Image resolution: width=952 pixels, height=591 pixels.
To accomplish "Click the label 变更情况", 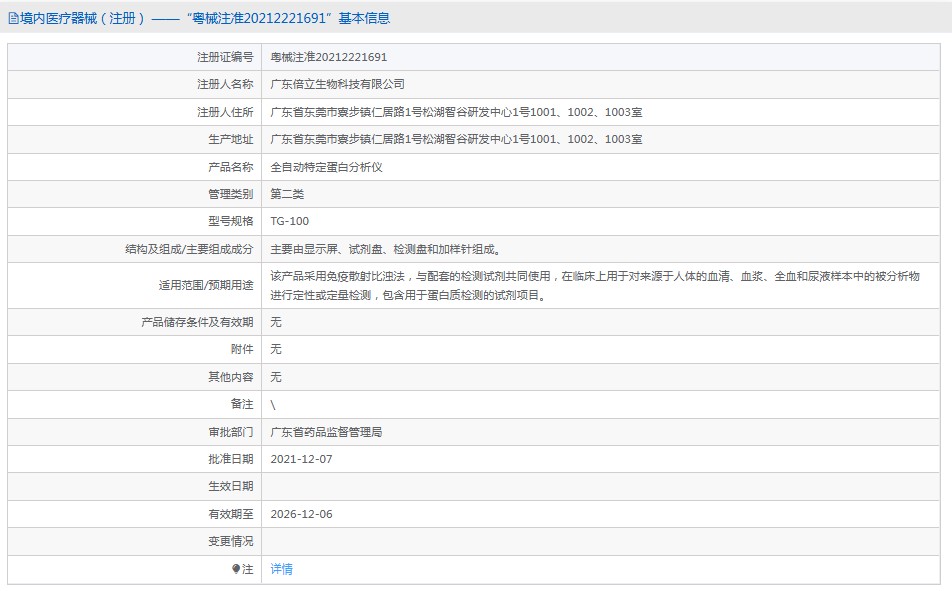I will pos(231,541).
